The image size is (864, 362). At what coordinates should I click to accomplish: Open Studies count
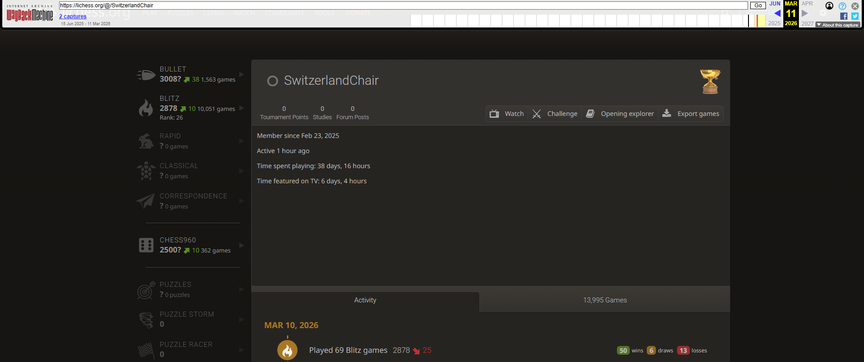(x=322, y=113)
